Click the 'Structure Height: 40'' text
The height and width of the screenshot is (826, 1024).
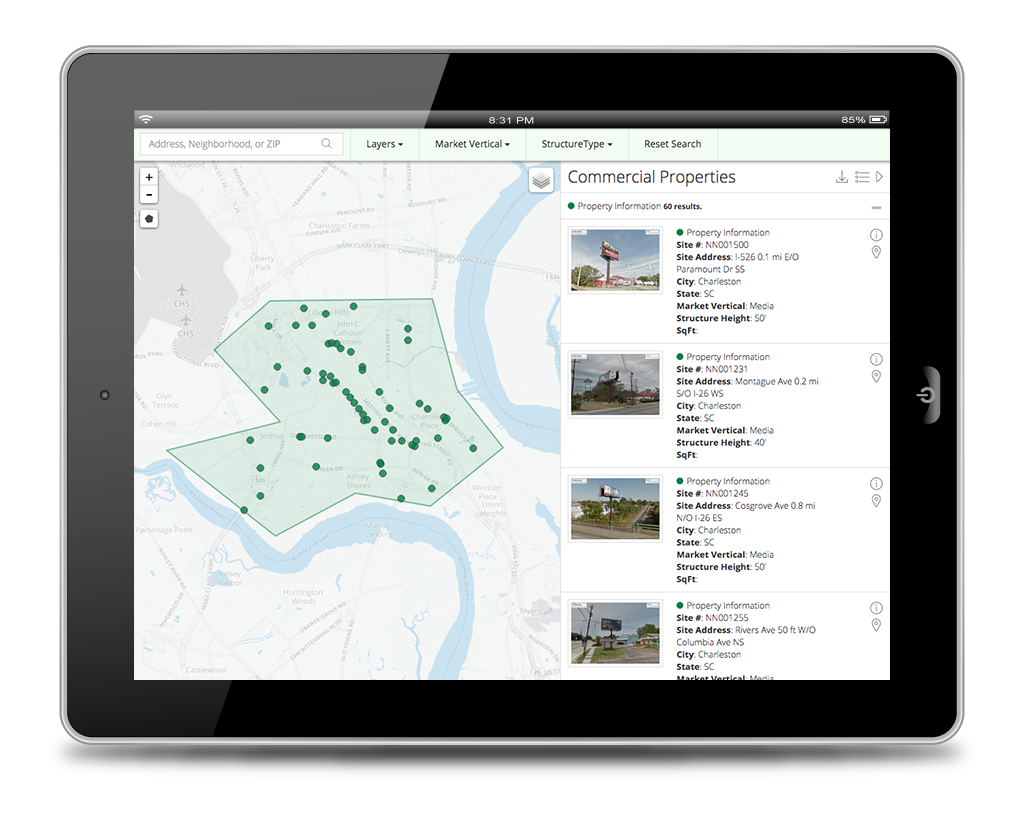[x=722, y=443]
